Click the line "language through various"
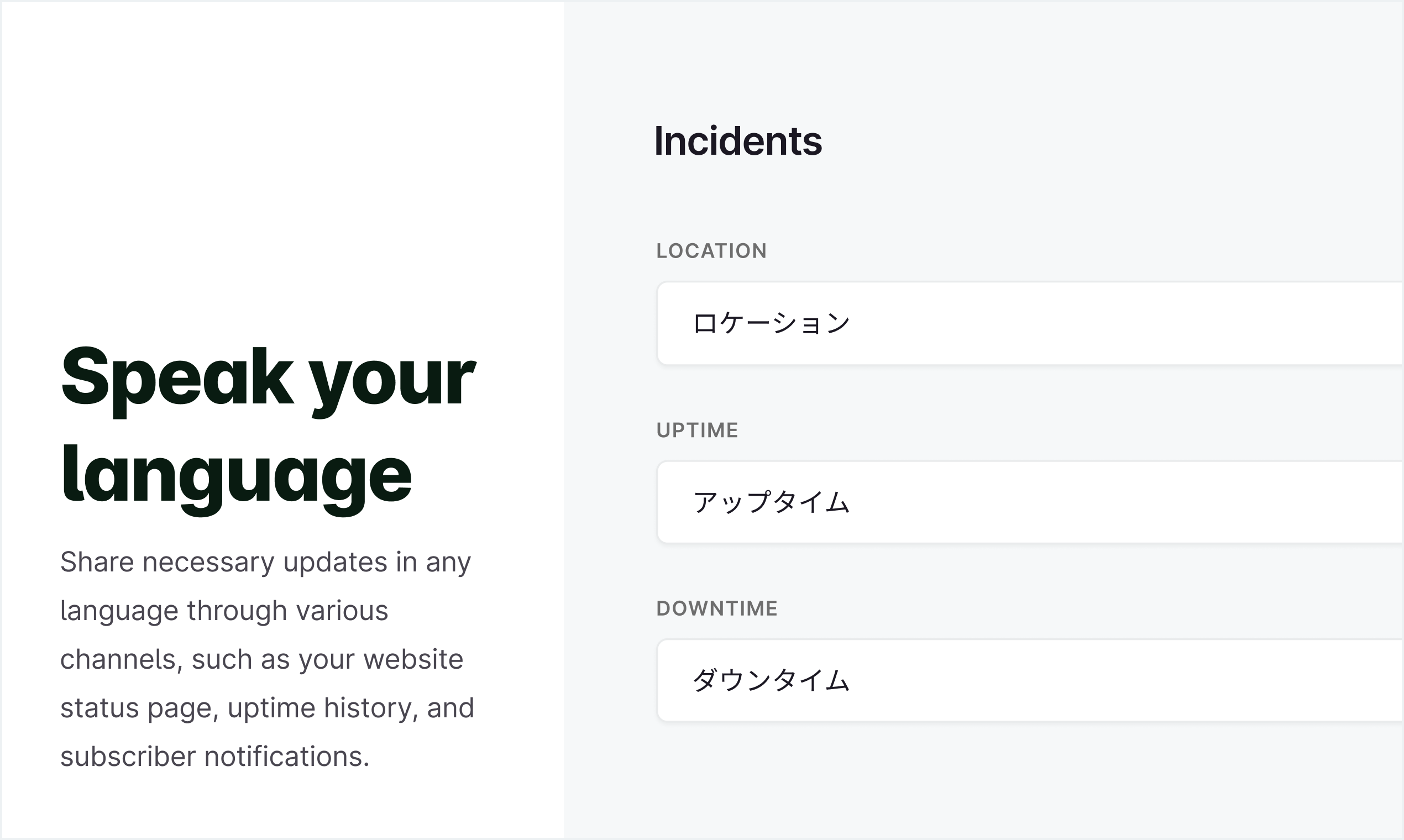This screenshot has height=840, width=1404. coord(224,611)
